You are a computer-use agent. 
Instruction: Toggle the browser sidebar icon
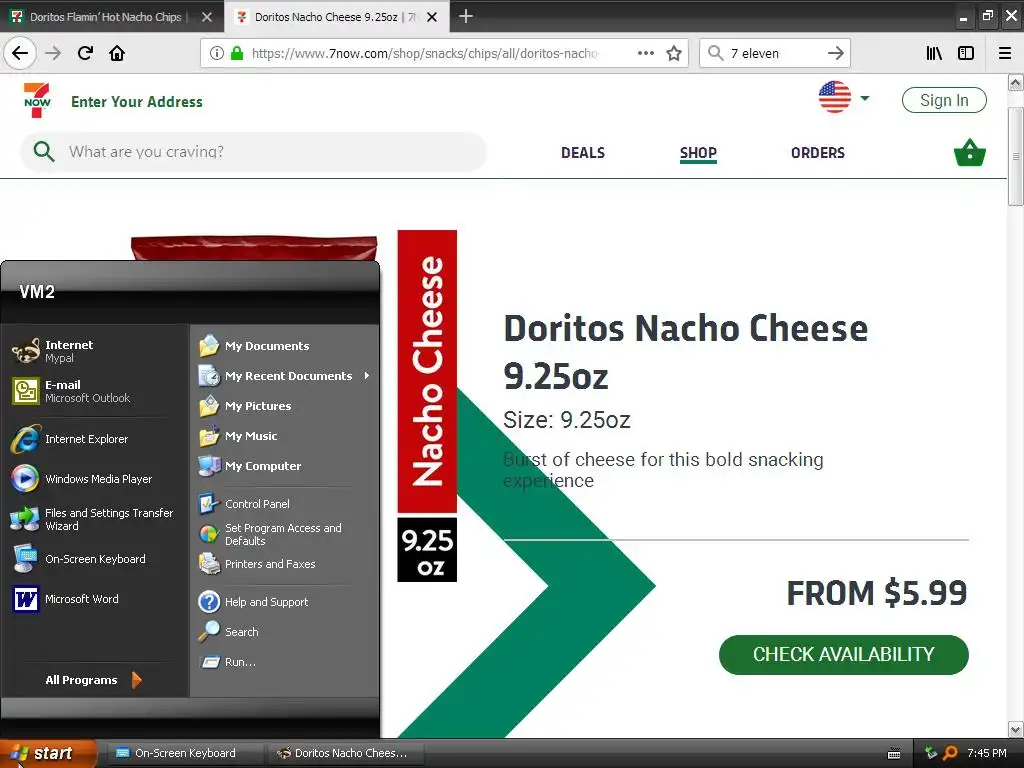tap(966, 53)
